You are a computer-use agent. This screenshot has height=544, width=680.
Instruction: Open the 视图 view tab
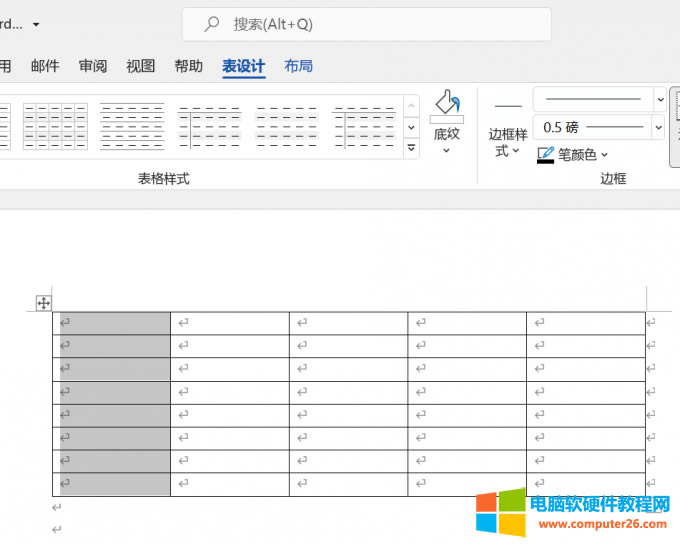point(141,66)
